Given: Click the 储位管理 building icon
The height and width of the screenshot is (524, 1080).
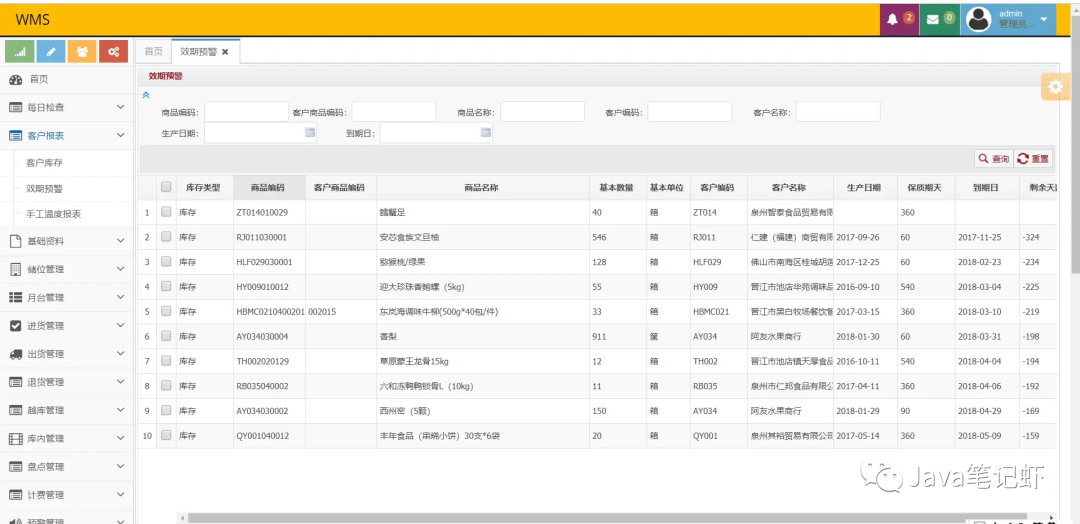Looking at the screenshot, I should point(15,269).
